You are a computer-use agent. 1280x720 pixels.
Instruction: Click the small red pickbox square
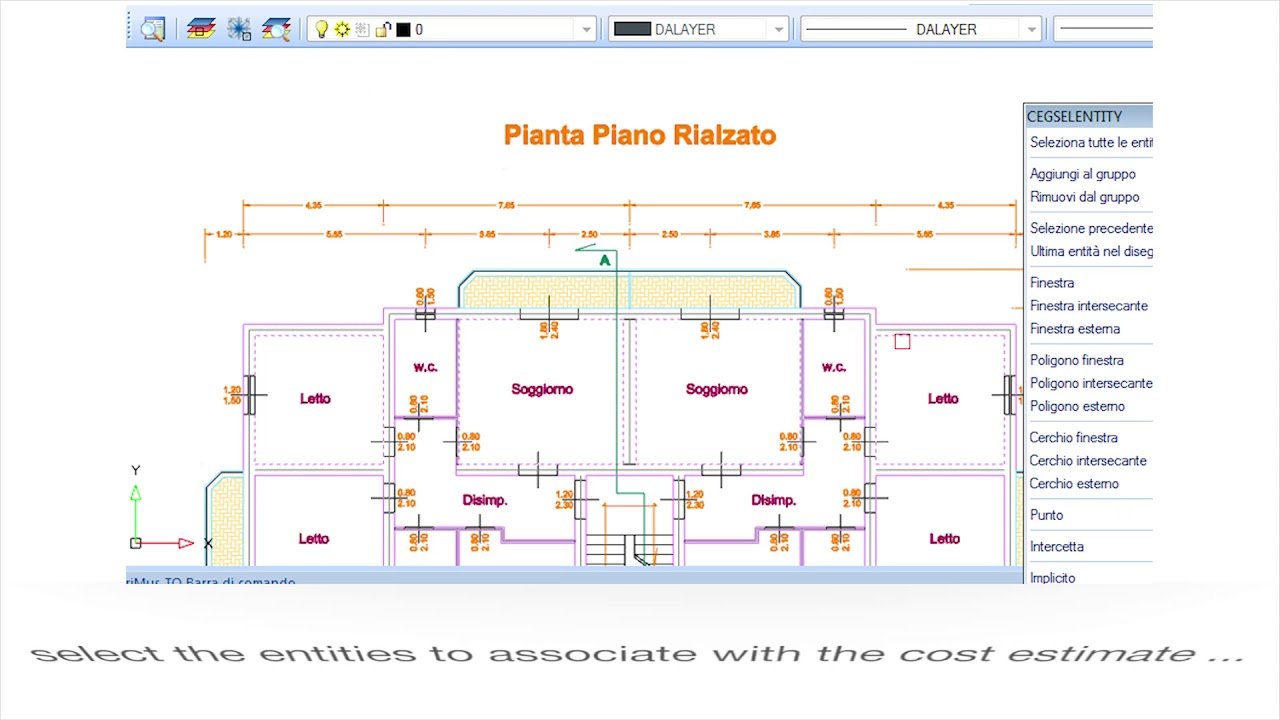point(902,342)
